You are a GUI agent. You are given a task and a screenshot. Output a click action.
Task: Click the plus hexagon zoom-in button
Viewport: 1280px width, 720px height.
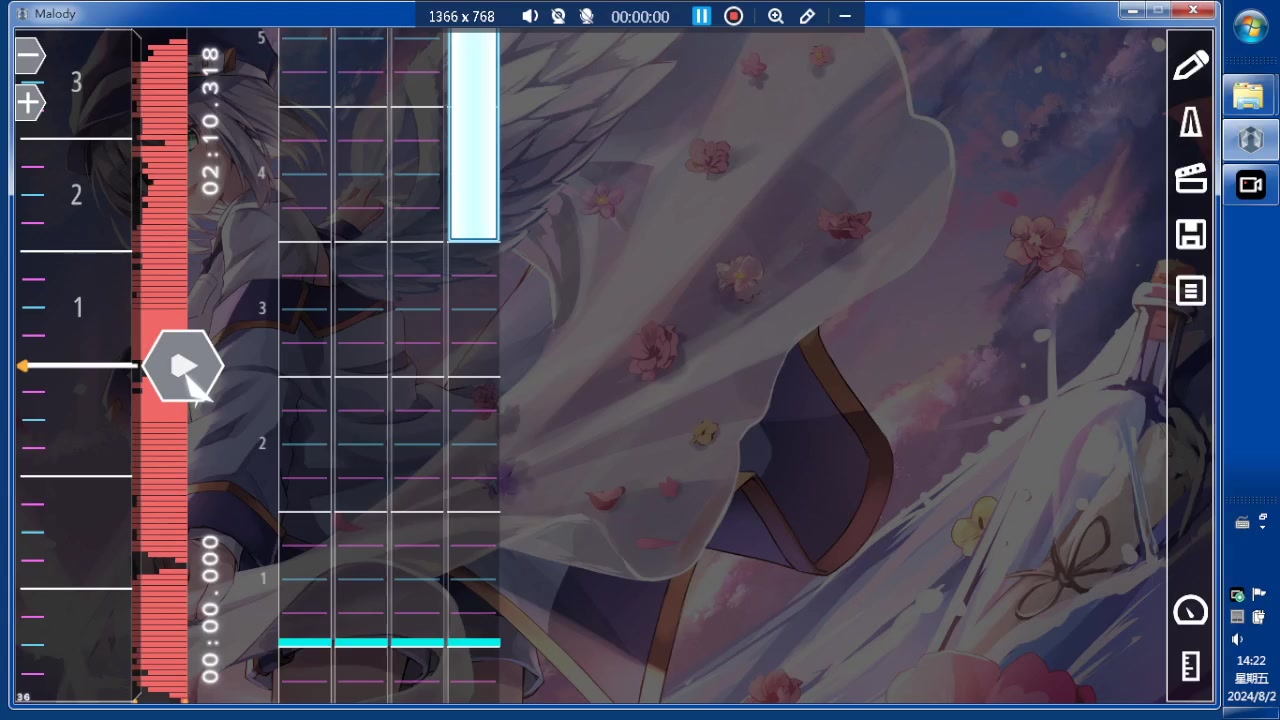(30, 102)
